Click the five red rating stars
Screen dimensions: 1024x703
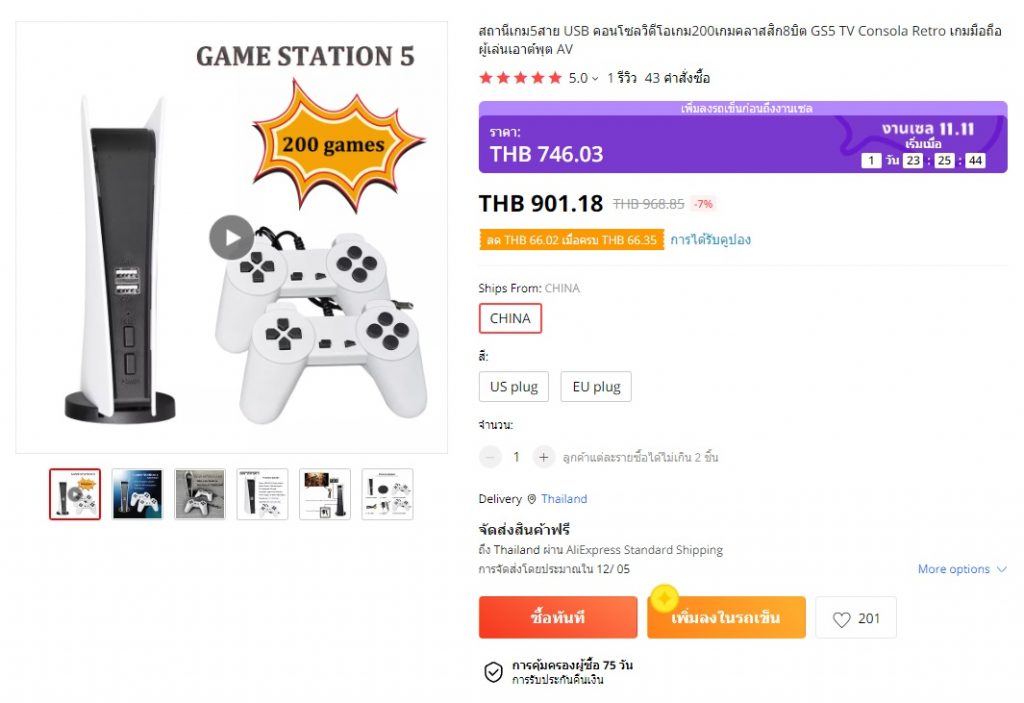coord(520,78)
